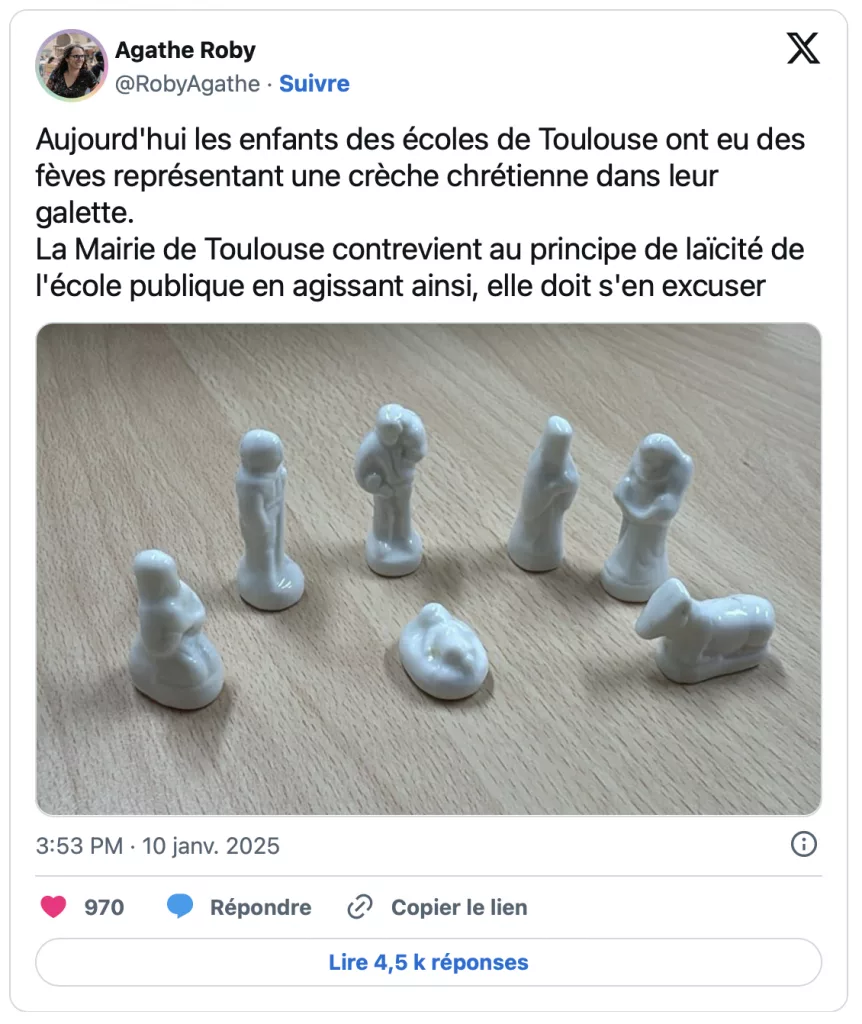
Task: Open the nativity figurines photo
Action: 428,569
